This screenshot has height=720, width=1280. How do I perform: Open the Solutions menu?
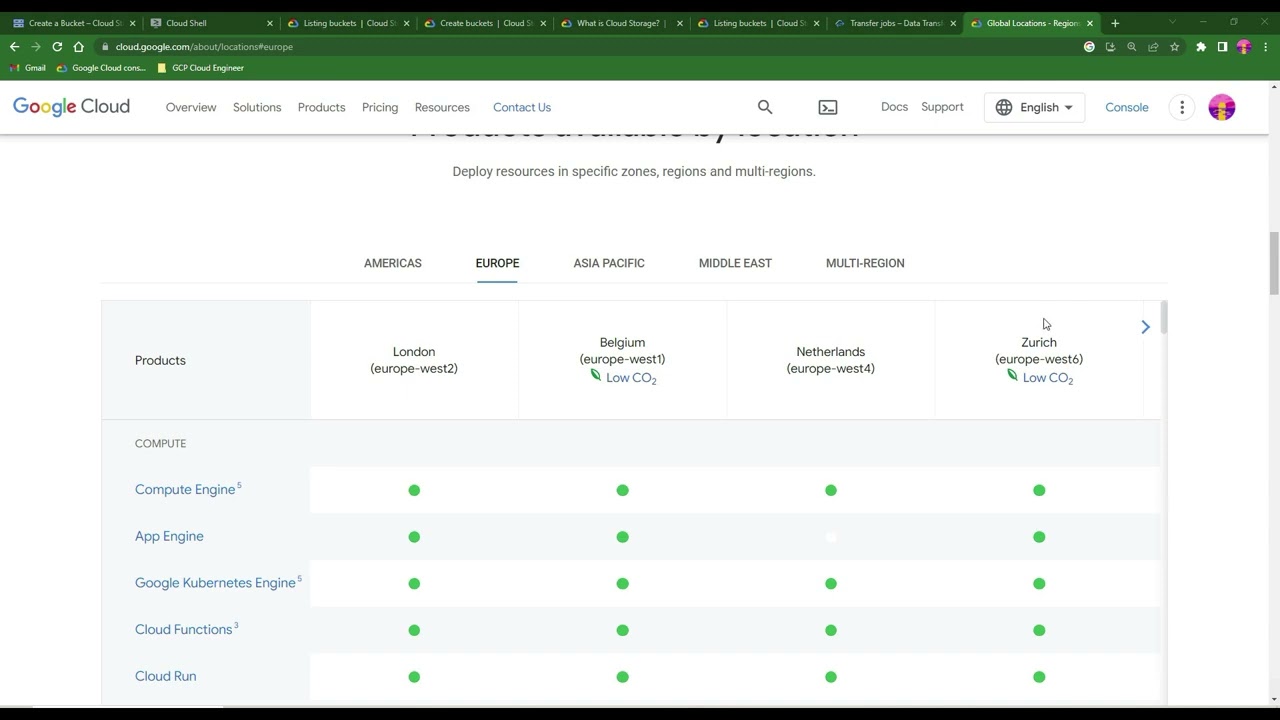pos(257,107)
